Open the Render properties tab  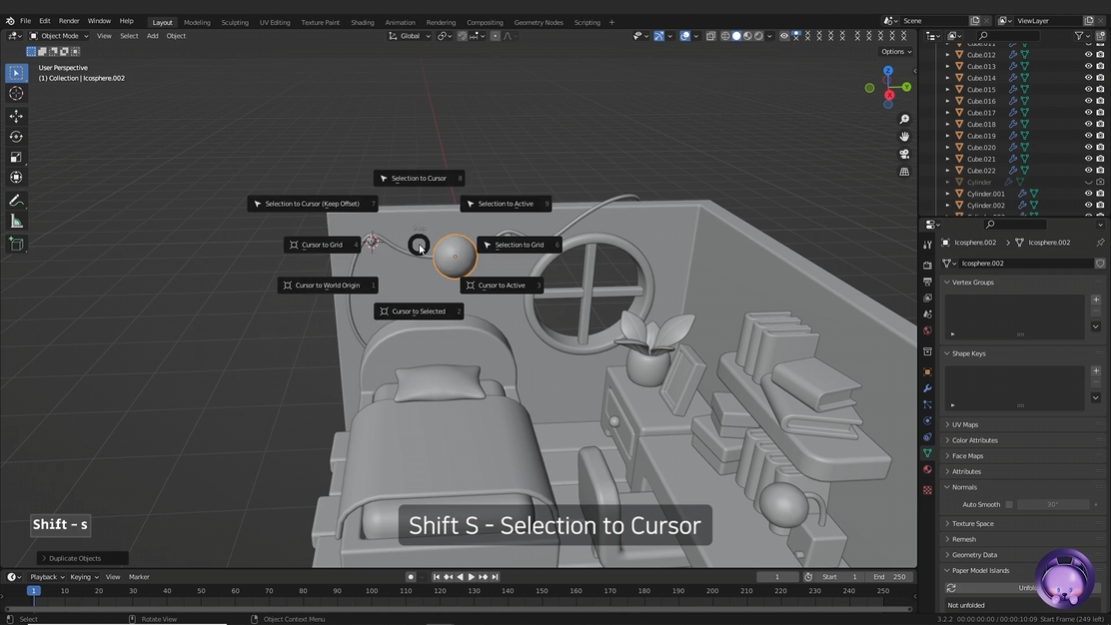pos(927,265)
